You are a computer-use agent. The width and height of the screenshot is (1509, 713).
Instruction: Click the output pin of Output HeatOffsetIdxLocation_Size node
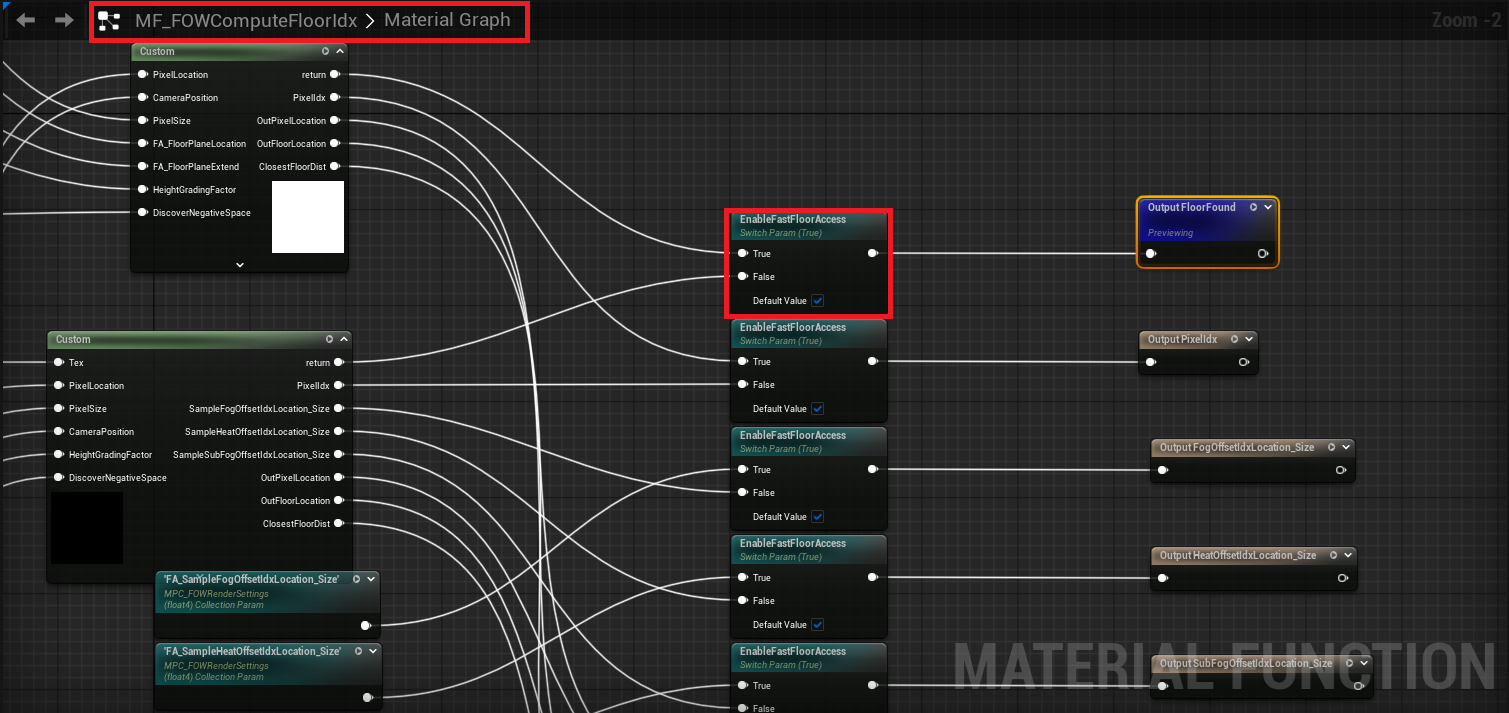tap(1342, 578)
